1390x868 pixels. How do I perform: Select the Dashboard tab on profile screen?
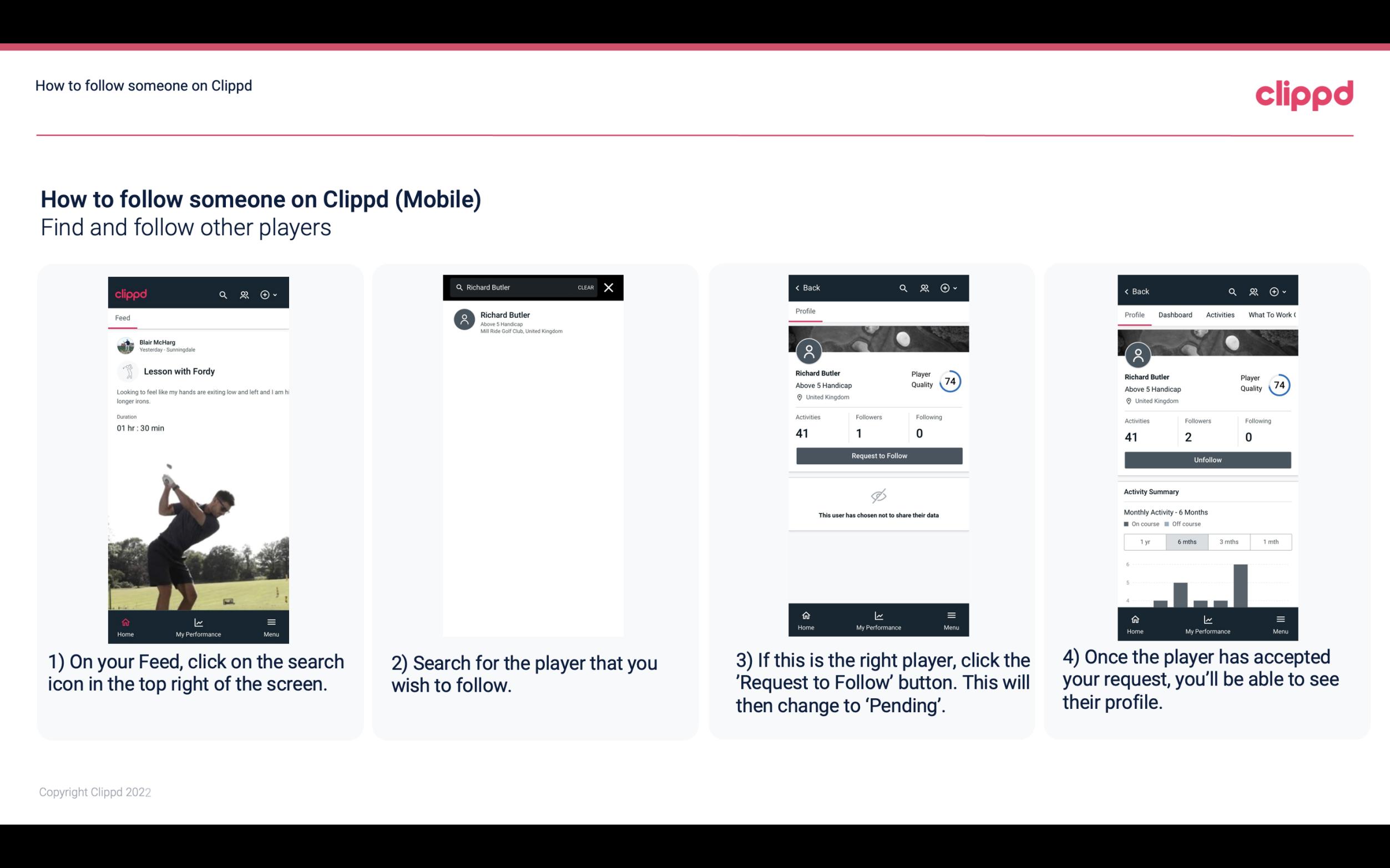(1176, 314)
